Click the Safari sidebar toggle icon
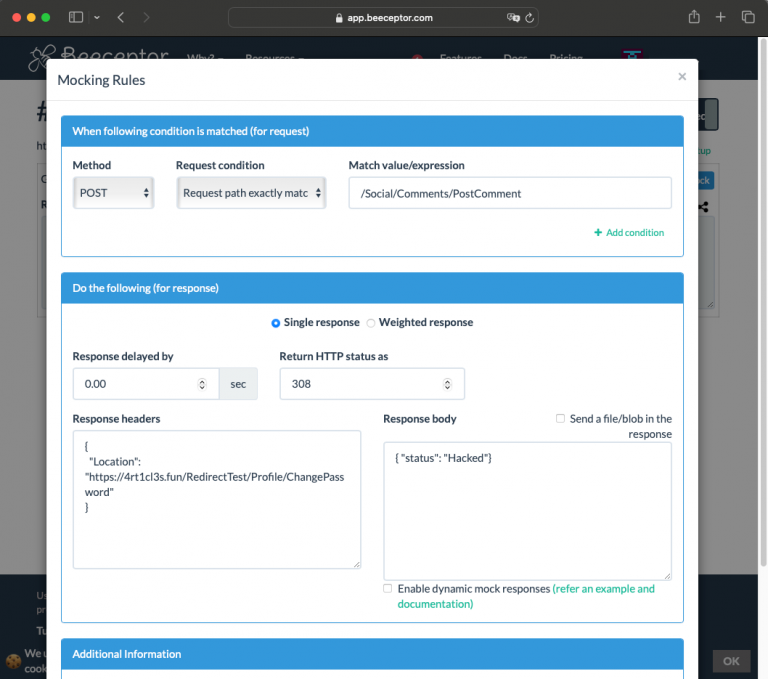This screenshot has height=679, width=768. click(76, 17)
